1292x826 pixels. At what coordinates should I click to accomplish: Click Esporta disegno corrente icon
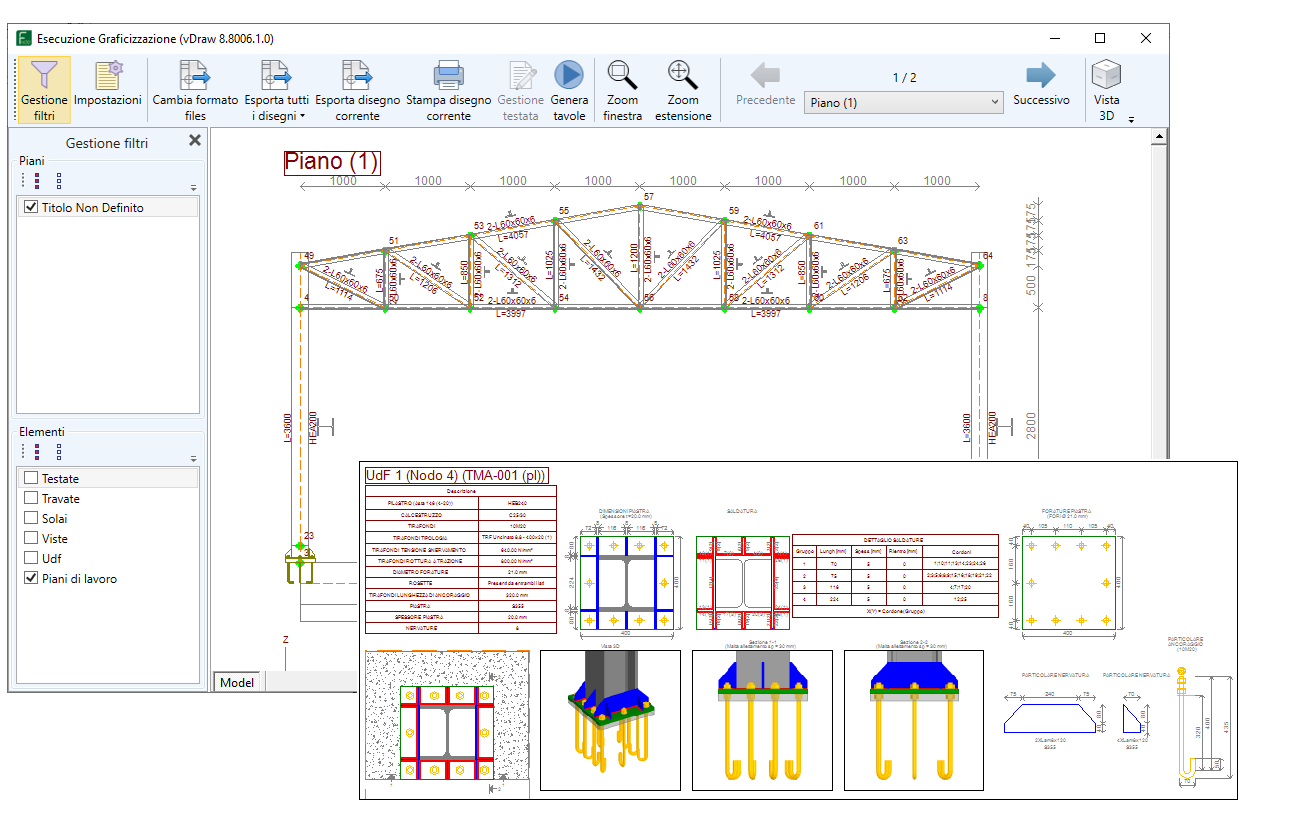357,75
